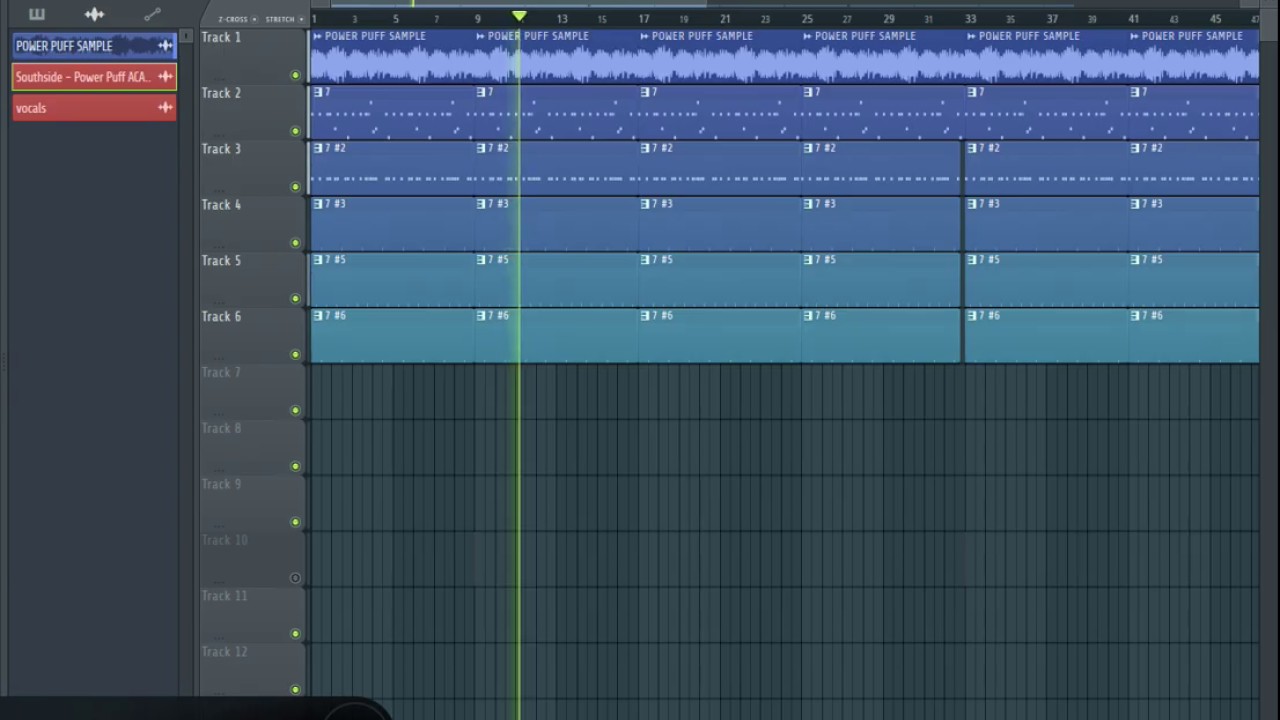Toggle the Track 11 mute LED
This screenshot has width=1280, height=720.
click(x=295, y=634)
